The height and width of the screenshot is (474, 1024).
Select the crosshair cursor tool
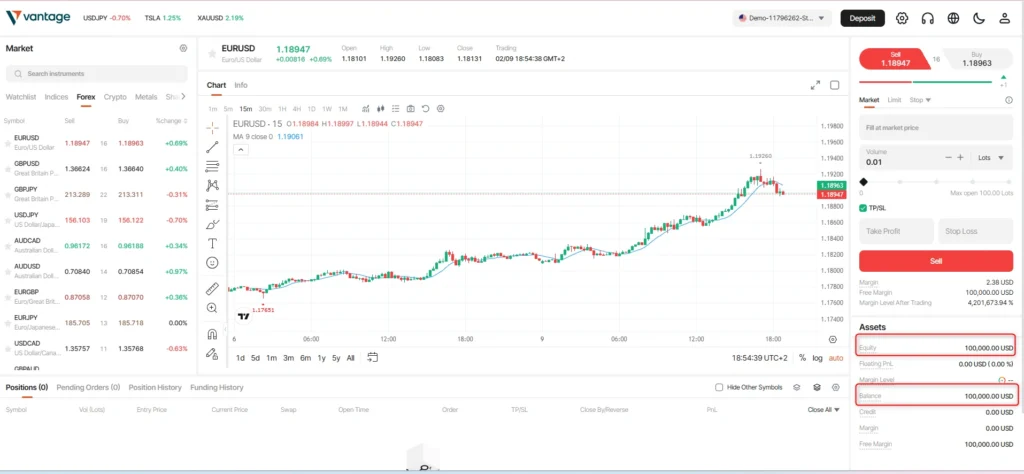(212, 128)
